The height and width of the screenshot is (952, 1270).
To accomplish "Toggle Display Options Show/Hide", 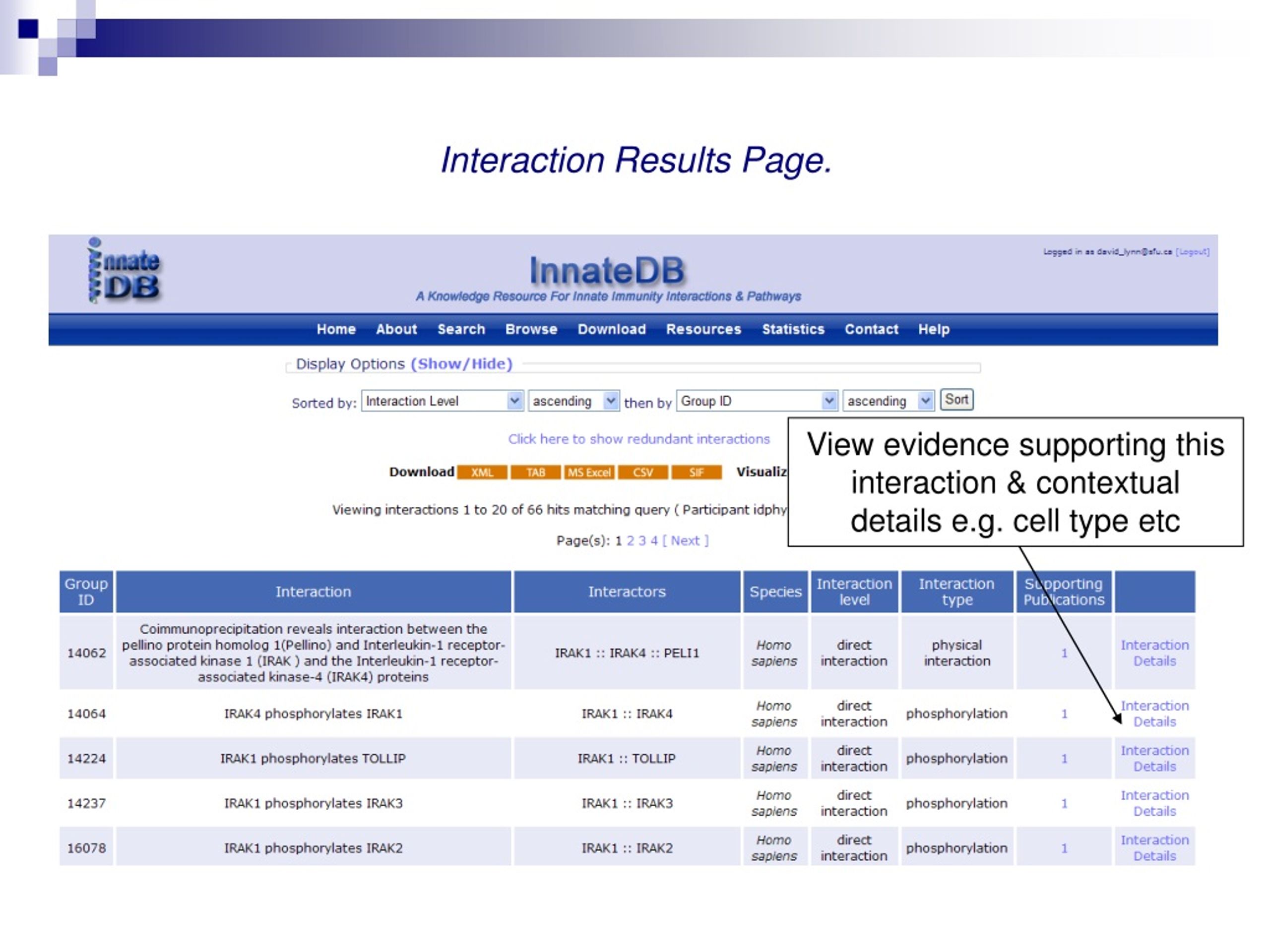I will click(461, 364).
